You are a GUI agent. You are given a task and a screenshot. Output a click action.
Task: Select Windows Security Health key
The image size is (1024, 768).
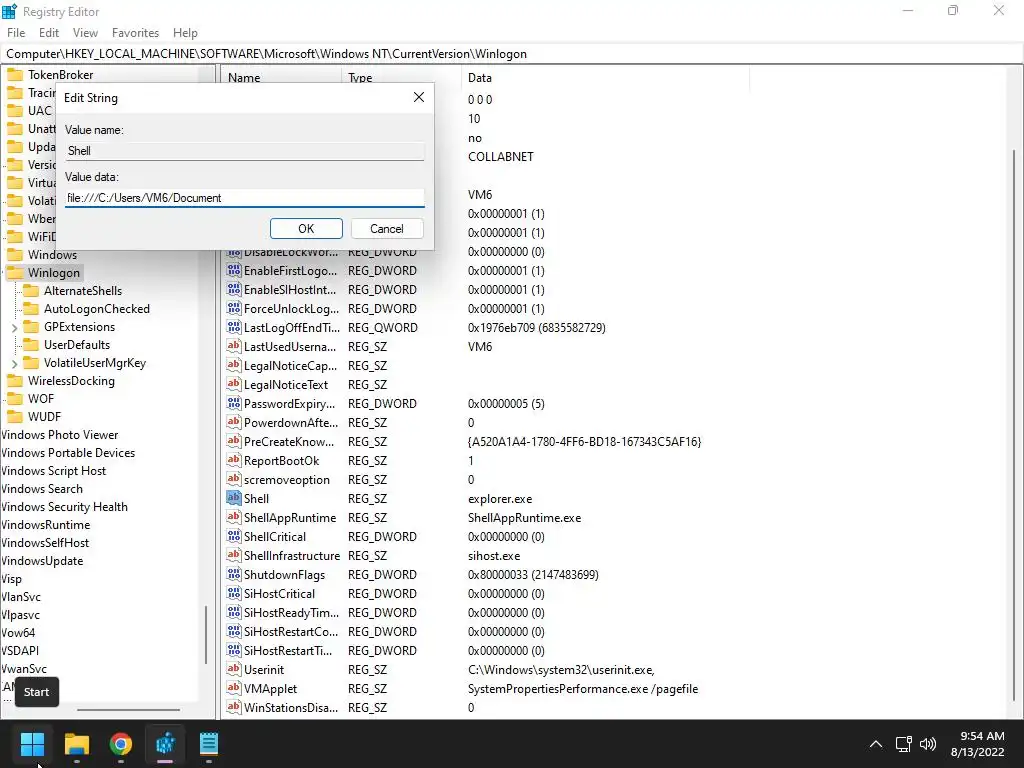pyautogui.click(x=64, y=507)
